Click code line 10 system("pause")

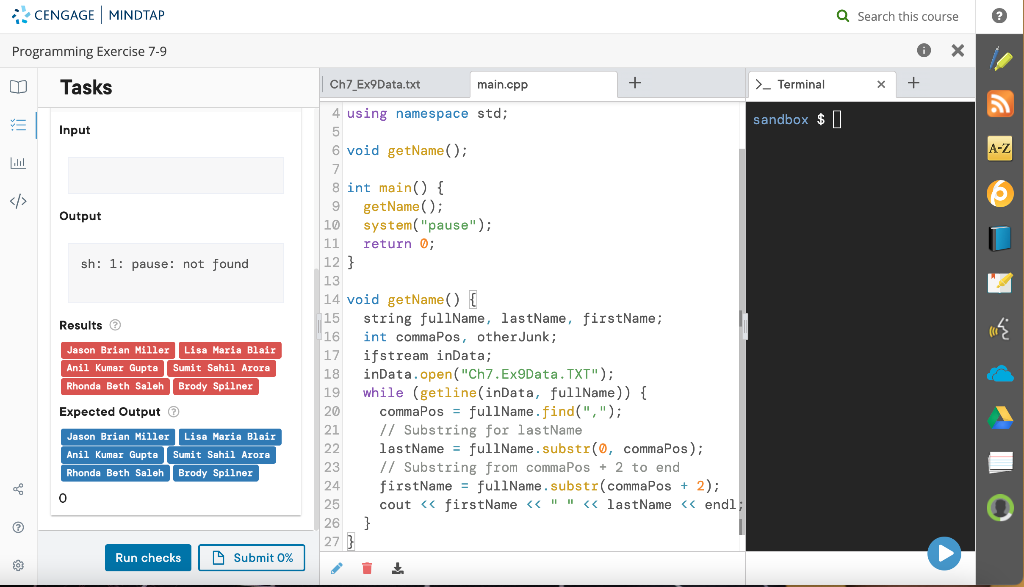428,225
